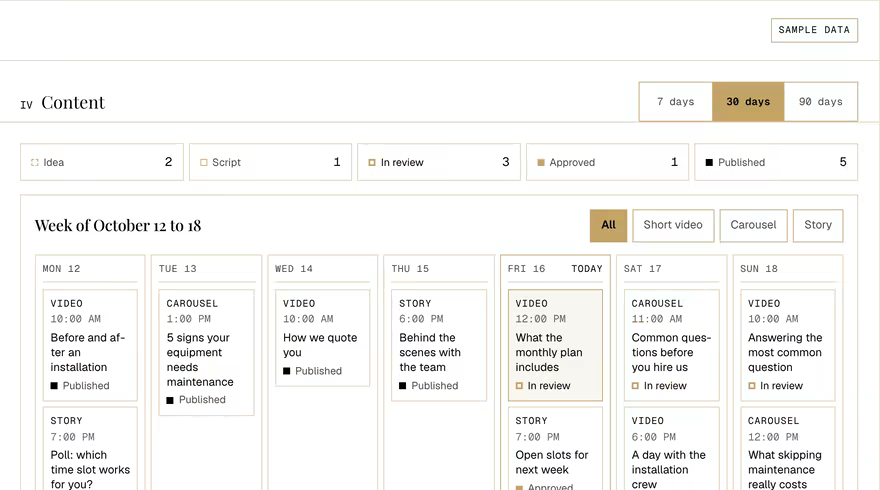
Task: Click Published icon on 'Behind the scenes' card
Action: click(402, 386)
